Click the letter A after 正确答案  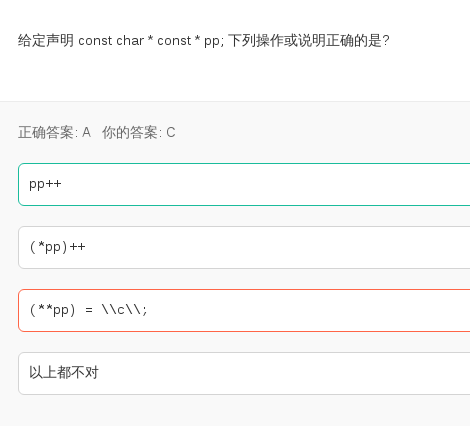(x=86, y=132)
